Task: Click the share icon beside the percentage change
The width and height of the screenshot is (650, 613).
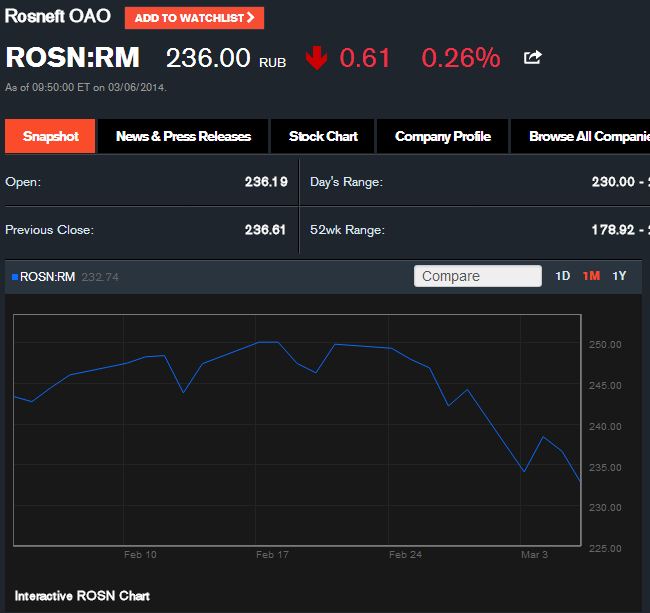Action: [x=532, y=58]
